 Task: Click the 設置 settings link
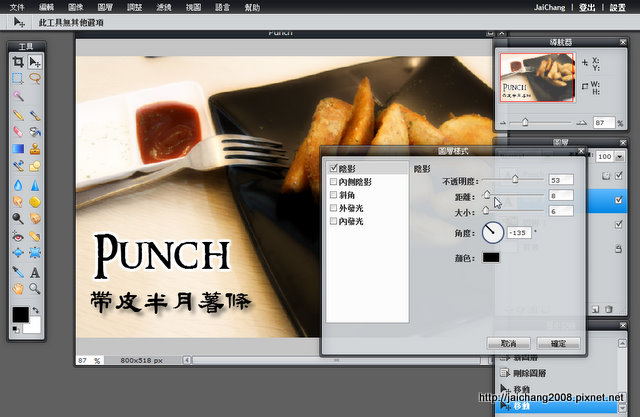(x=618, y=7)
